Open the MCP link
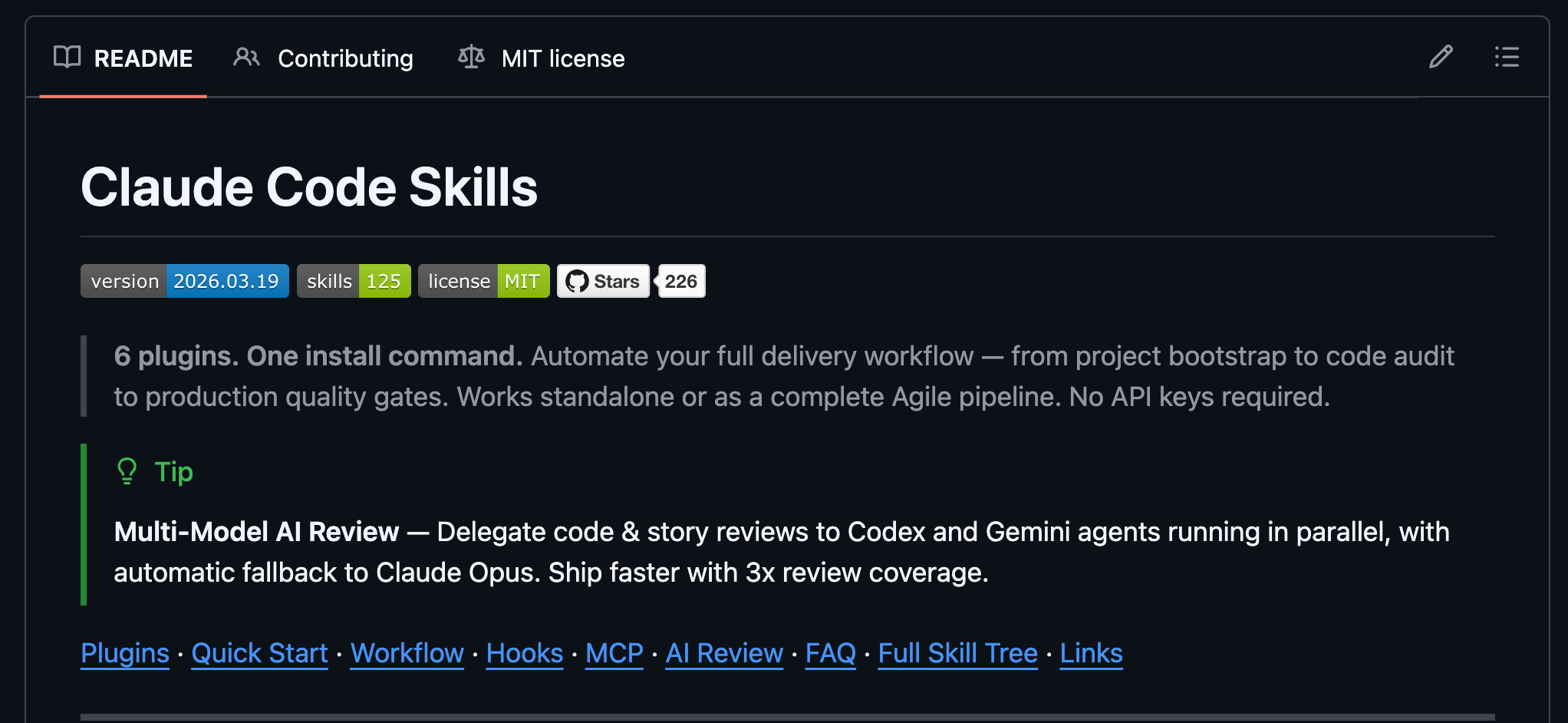The width and height of the screenshot is (1568, 723). (x=614, y=653)
